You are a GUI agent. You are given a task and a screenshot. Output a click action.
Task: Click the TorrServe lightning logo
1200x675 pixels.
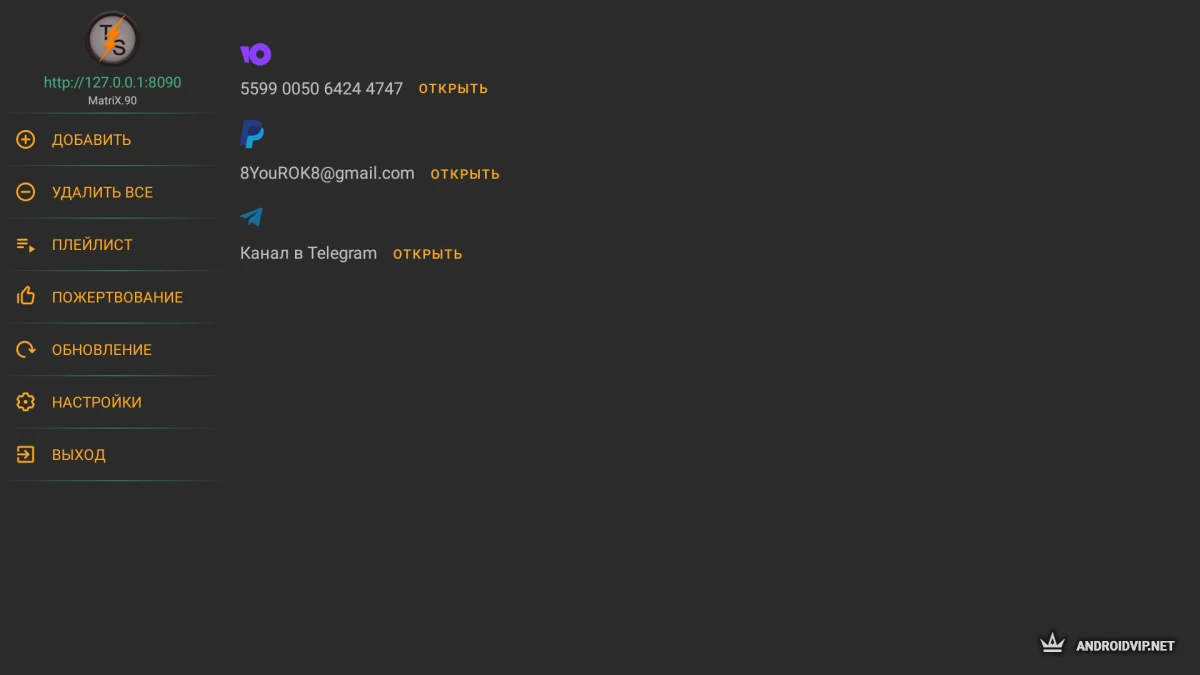112,39
